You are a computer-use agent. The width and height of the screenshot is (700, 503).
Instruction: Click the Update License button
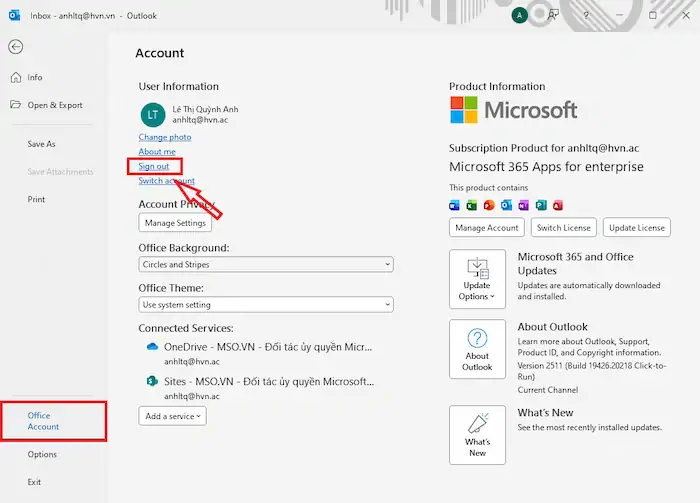(637, 228)
